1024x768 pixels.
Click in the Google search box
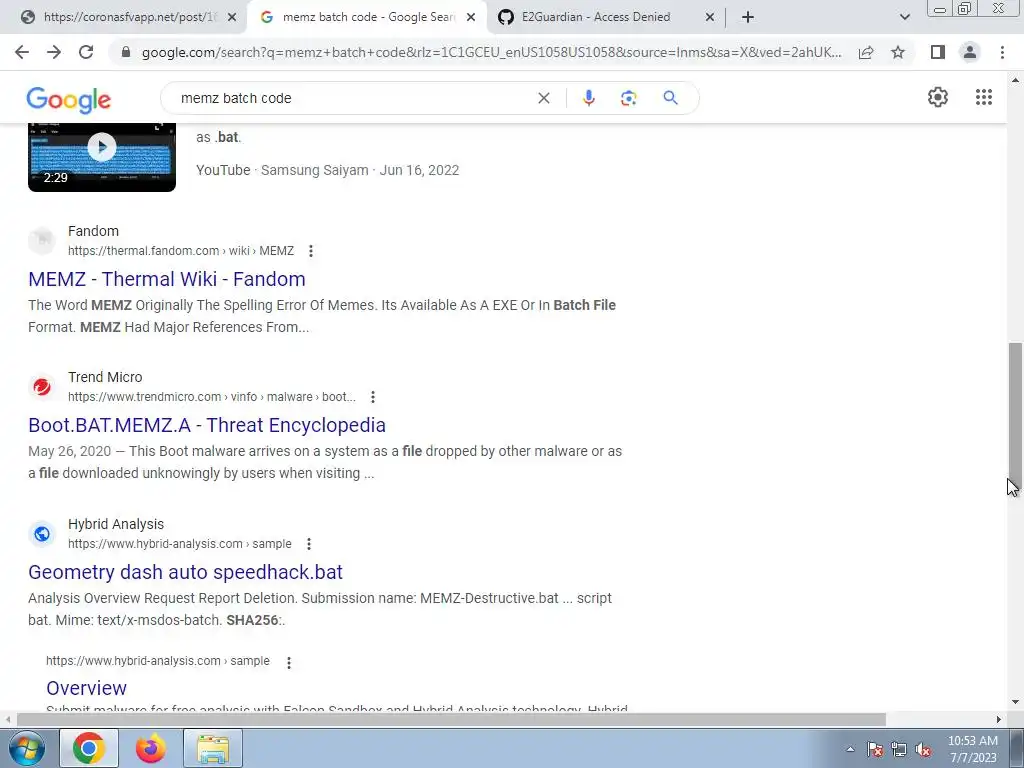[x=353, y=98]
